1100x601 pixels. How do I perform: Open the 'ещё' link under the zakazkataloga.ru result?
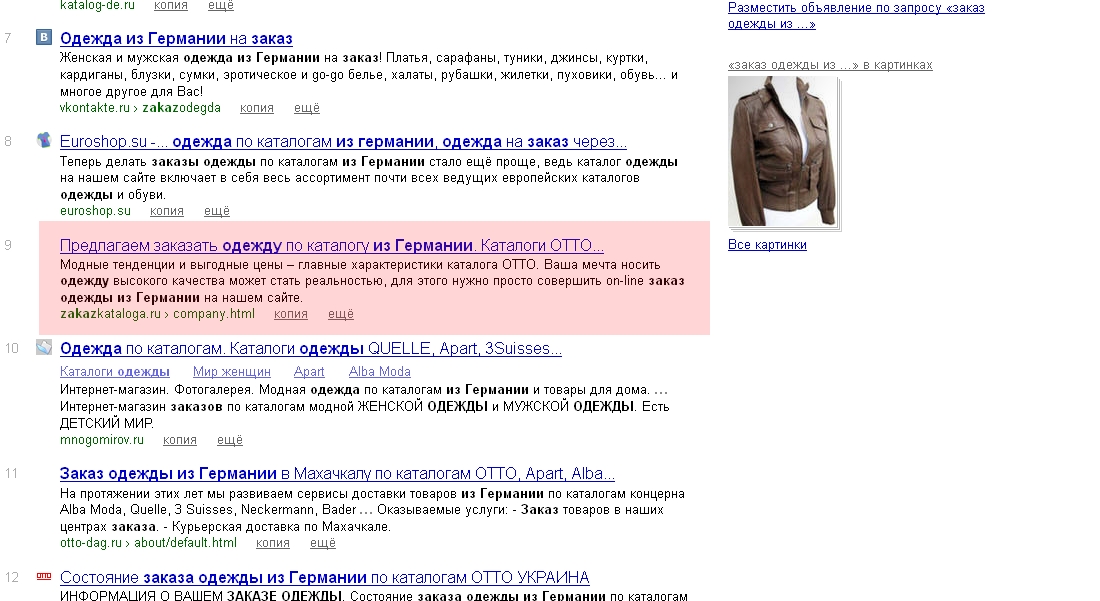[x=341, y=314]
